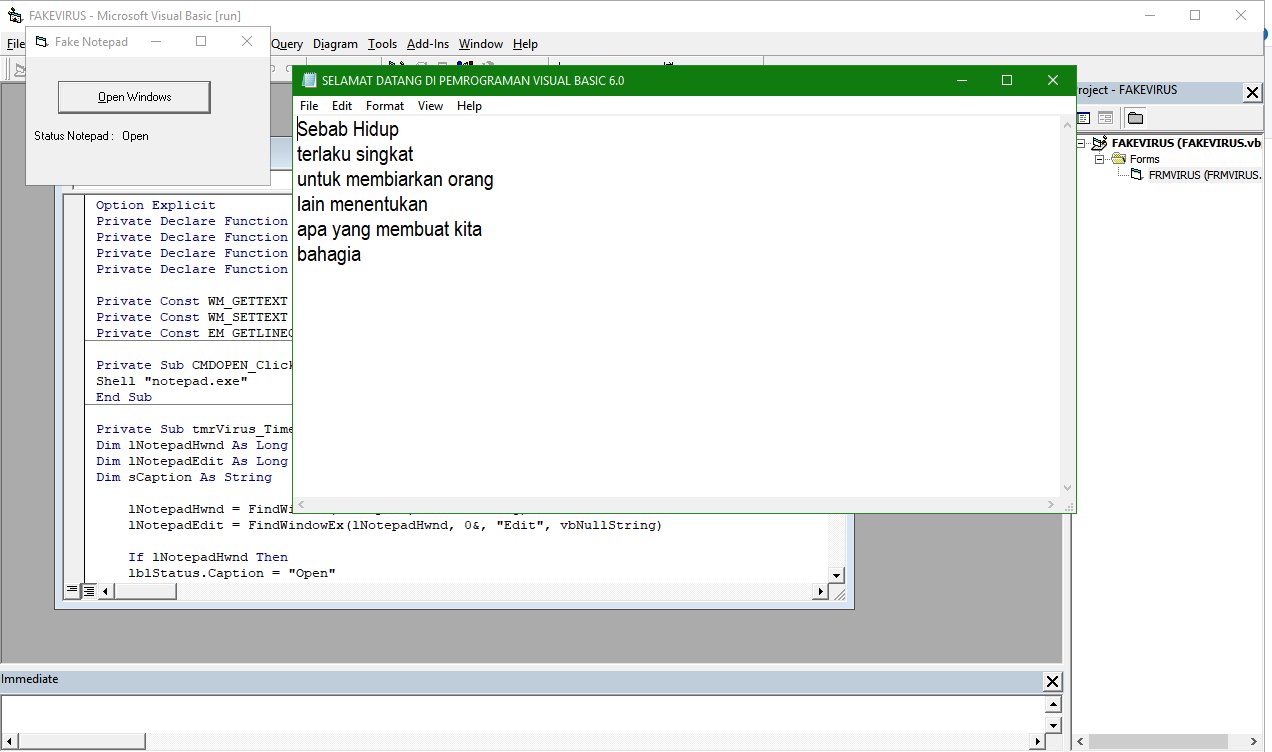Viewport: 1272px width, 752px height.
Task: Click 'Option Explicit' in the code window
Action: (156, 205)
